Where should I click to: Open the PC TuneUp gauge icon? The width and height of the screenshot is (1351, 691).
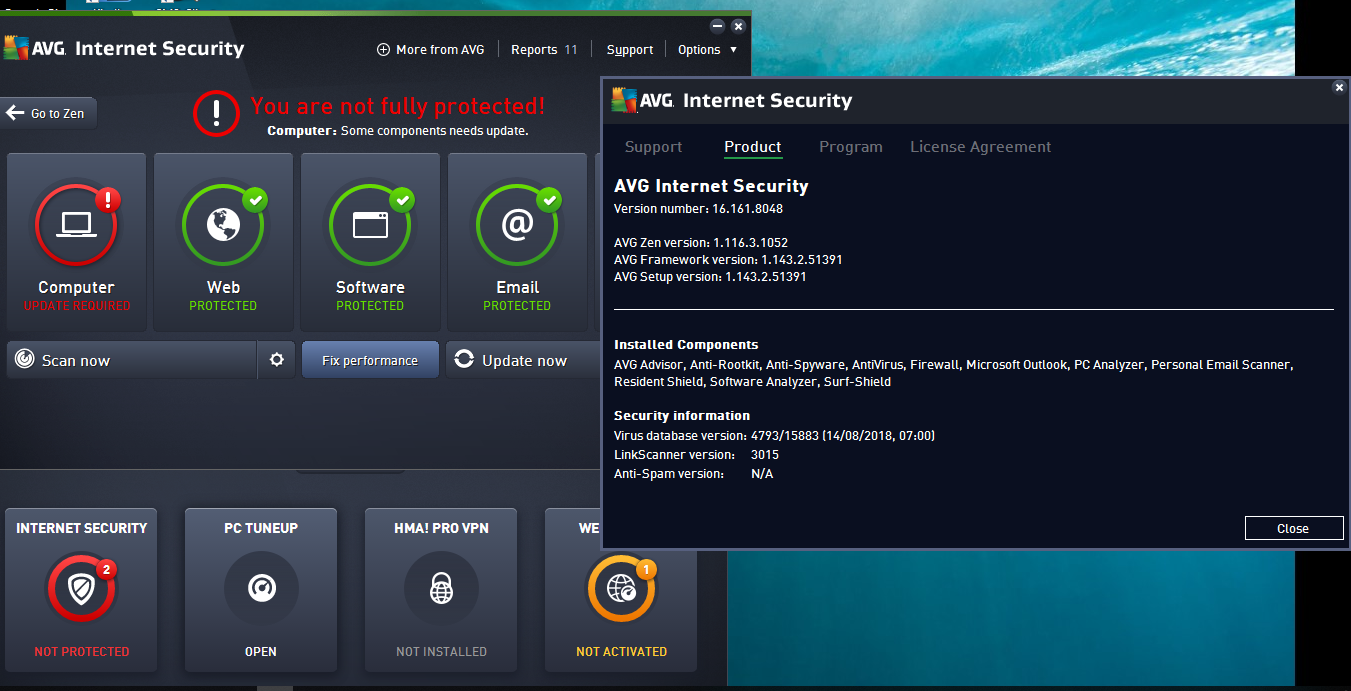(x=261, y=589)
